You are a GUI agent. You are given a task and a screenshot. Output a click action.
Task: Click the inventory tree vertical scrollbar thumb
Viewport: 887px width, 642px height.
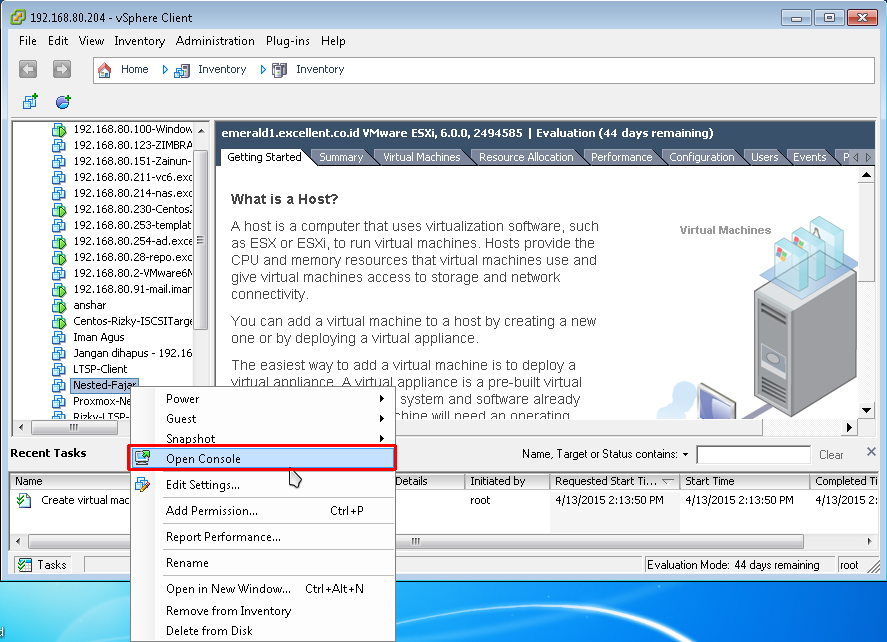tap(200, 240)
